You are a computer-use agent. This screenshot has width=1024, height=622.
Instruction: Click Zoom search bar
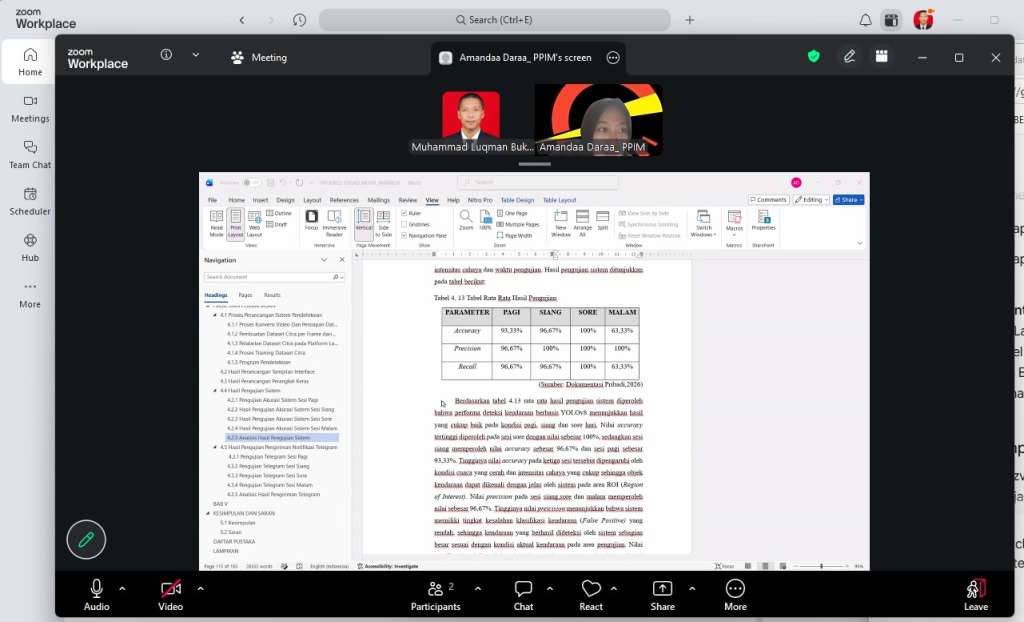pos(494,20)
